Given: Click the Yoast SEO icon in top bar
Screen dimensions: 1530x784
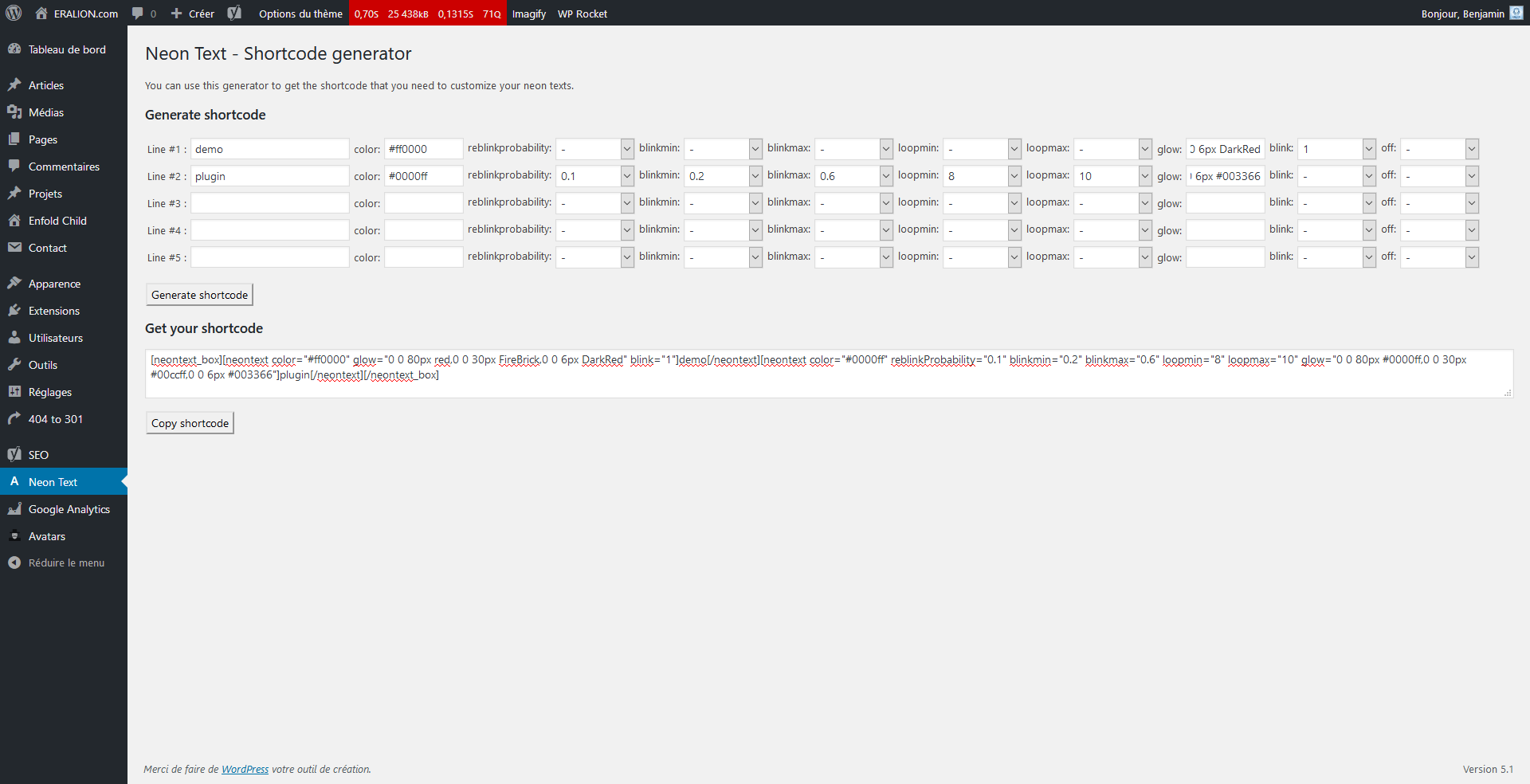Looking at the screenshot, I should (x=234, y=14).
